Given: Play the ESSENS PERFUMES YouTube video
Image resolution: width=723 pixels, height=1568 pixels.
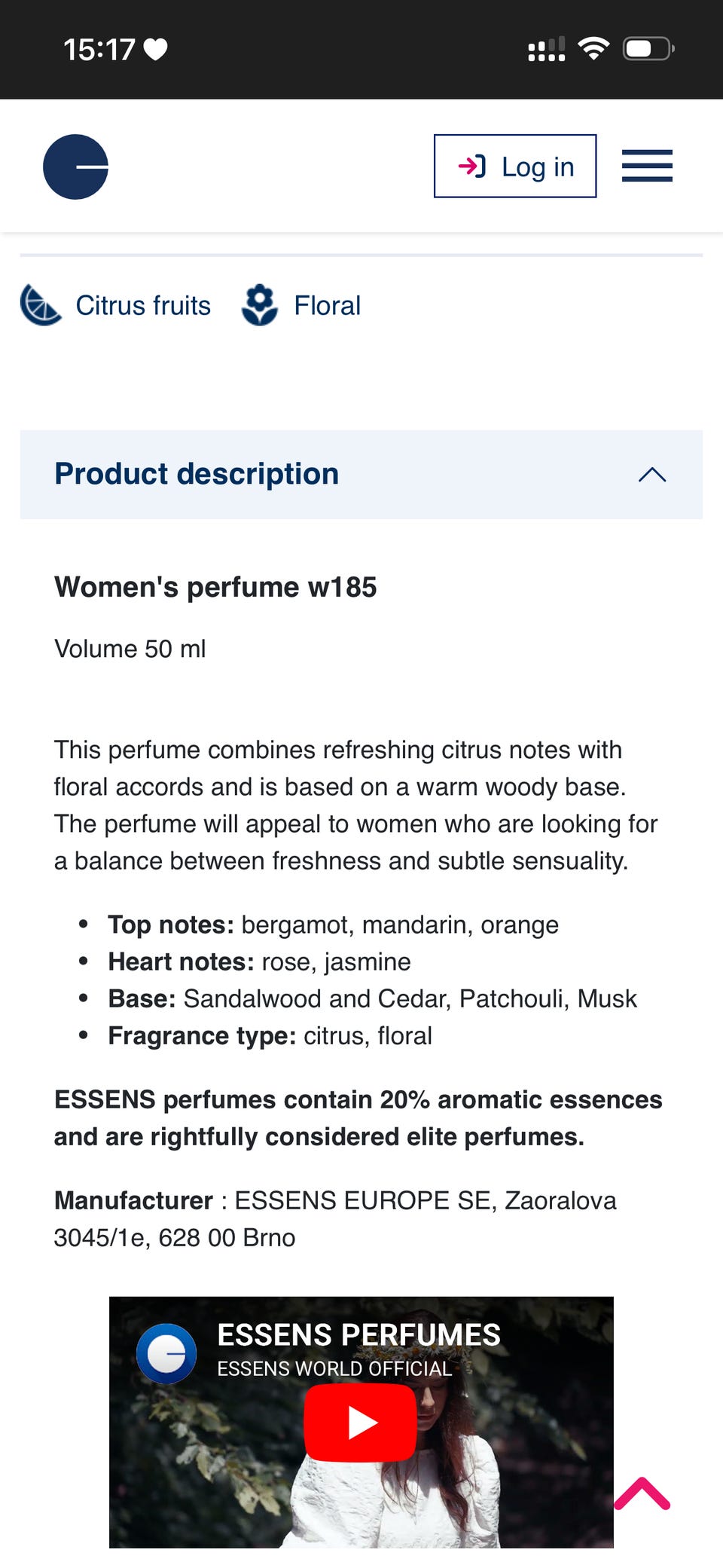Looking at the screenshot, I should click(360, 1423).
